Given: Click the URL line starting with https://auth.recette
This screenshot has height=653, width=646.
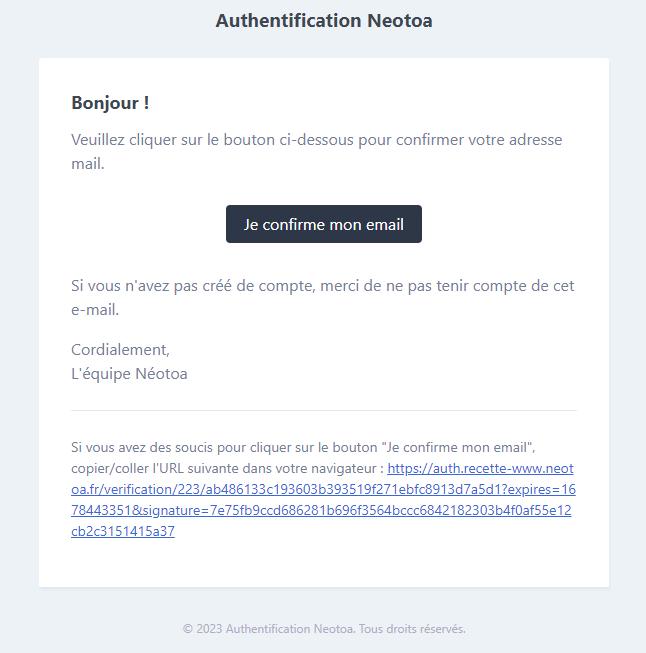Looking at the screenshot, I should point(480,468).
